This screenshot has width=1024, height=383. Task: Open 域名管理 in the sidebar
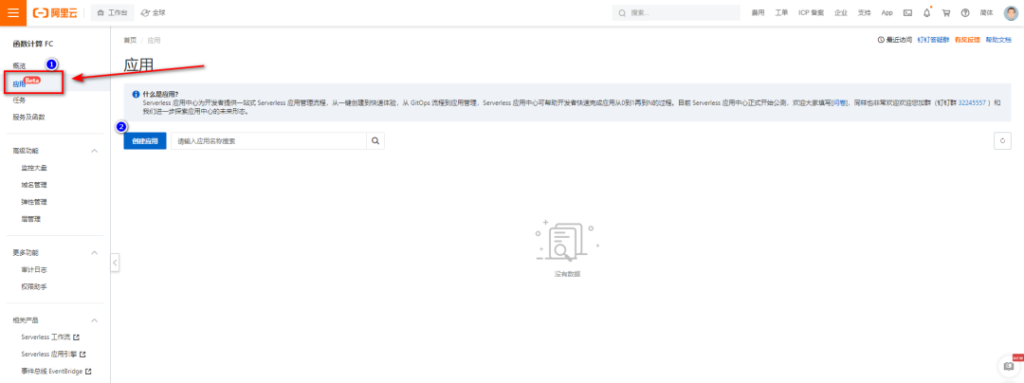coord(34,185)
